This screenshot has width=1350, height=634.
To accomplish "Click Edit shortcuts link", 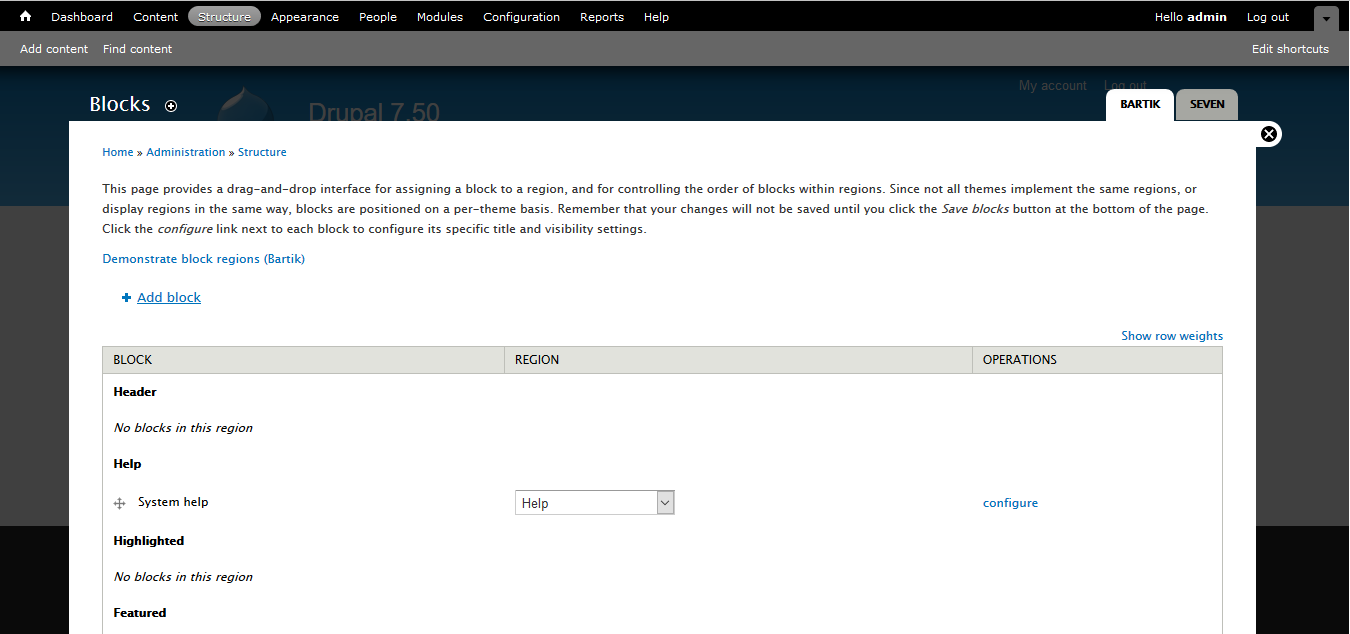I will point(1290,49).
